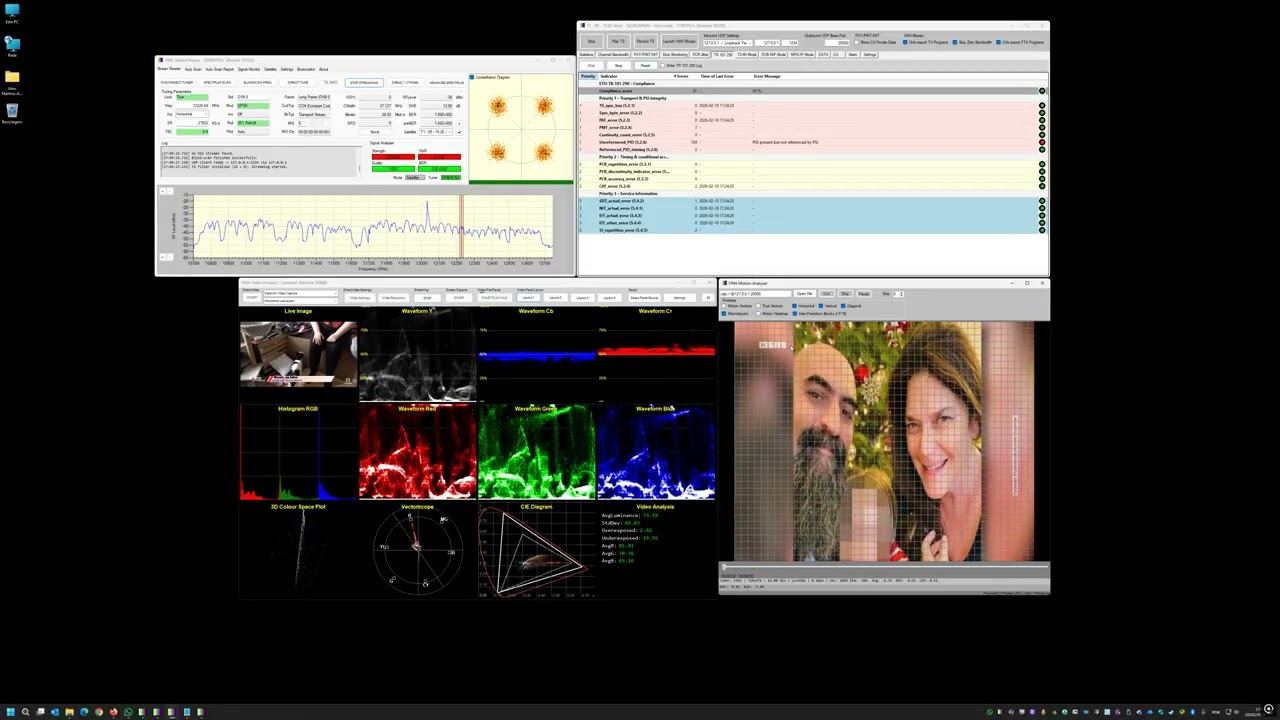Open the Pol Horizontal dropdown
This screenshot has height=720, width=1280.
tap(191, 114)
